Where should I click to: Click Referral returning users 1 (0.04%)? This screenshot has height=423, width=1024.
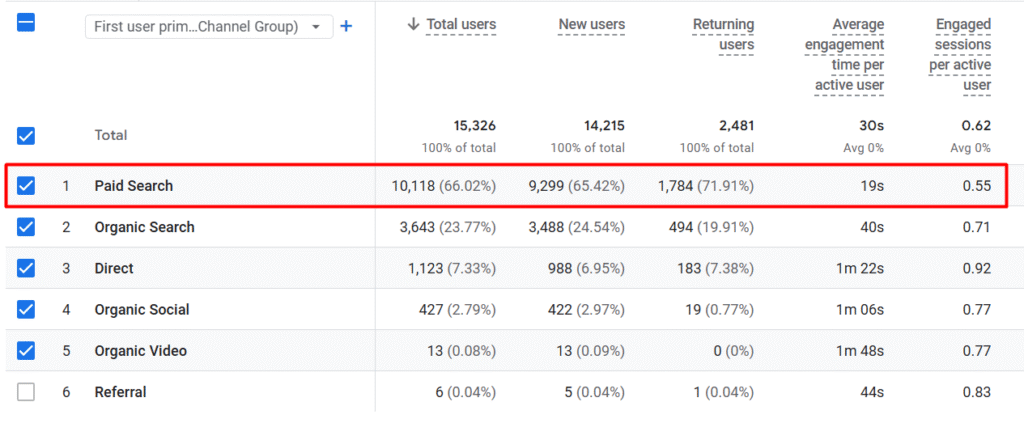coord(724,392)
